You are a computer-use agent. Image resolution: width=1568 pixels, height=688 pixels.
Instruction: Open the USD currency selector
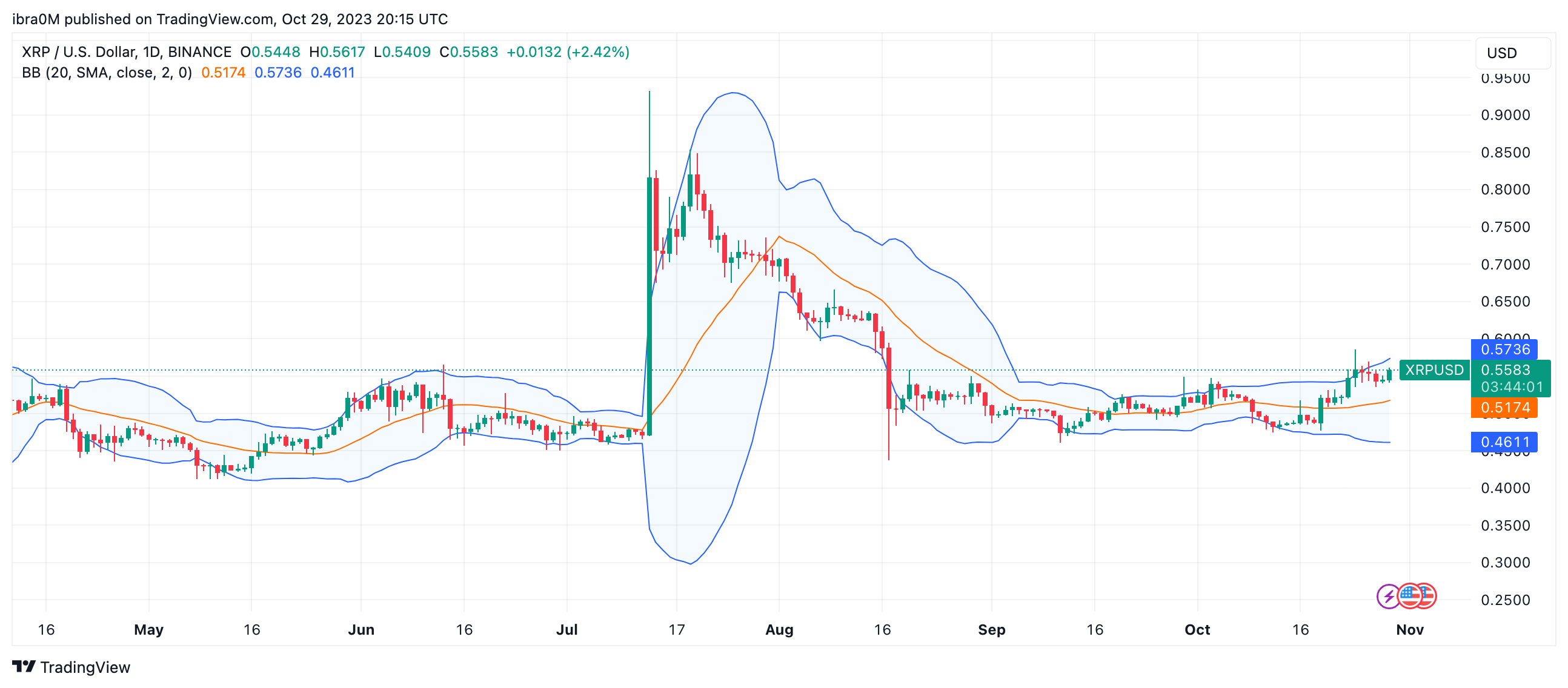click(x=1512, y=53)
